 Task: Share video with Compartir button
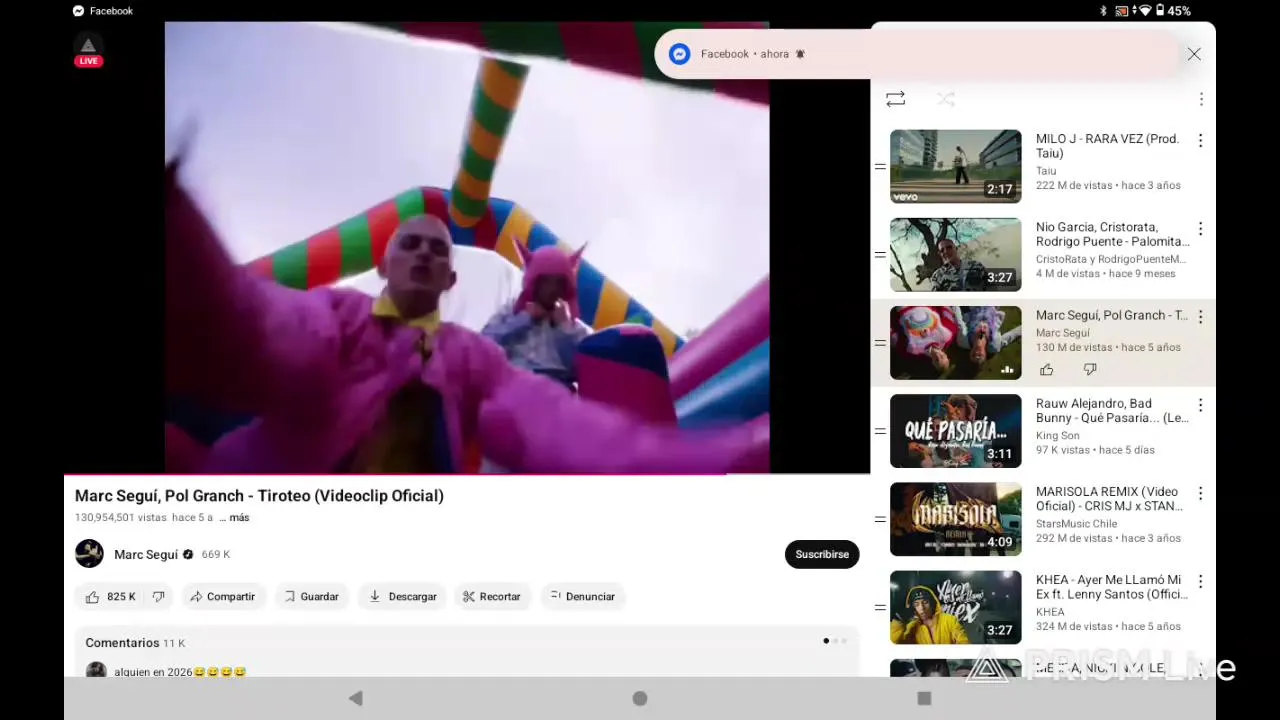point(222,597)
